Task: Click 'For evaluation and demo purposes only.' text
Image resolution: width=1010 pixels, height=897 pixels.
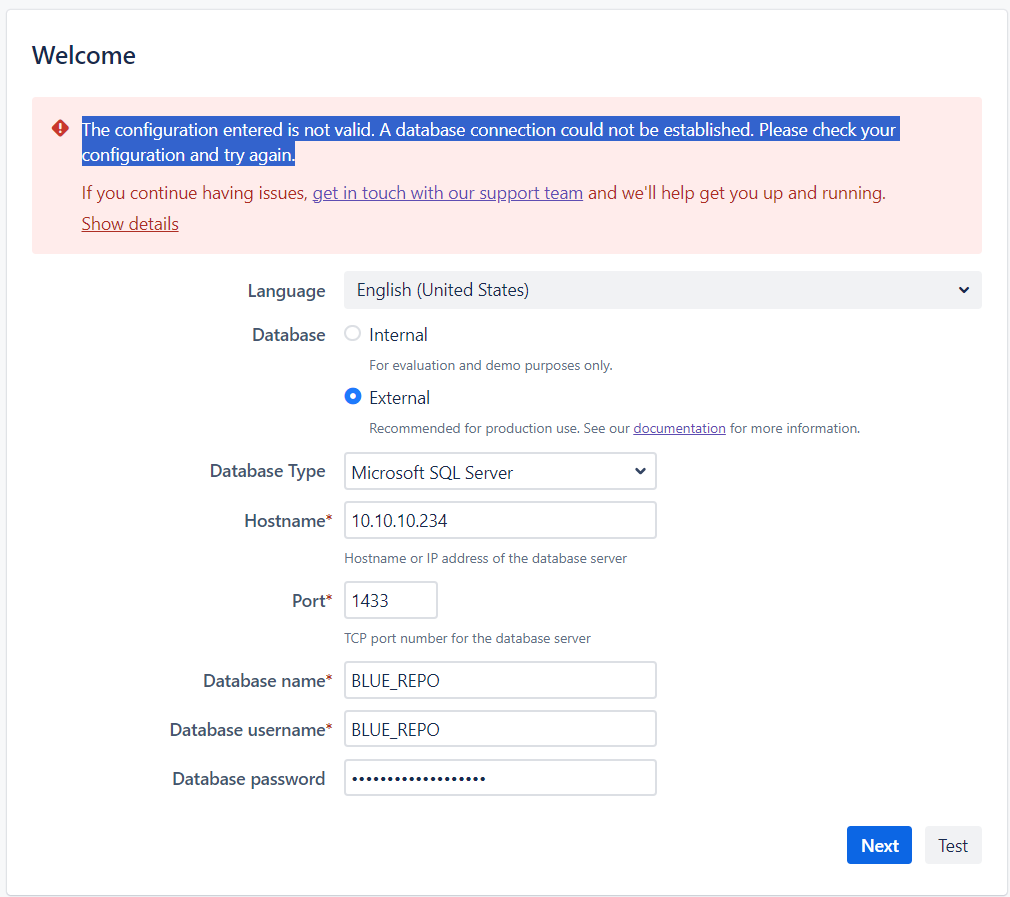Action: (490, 365)
